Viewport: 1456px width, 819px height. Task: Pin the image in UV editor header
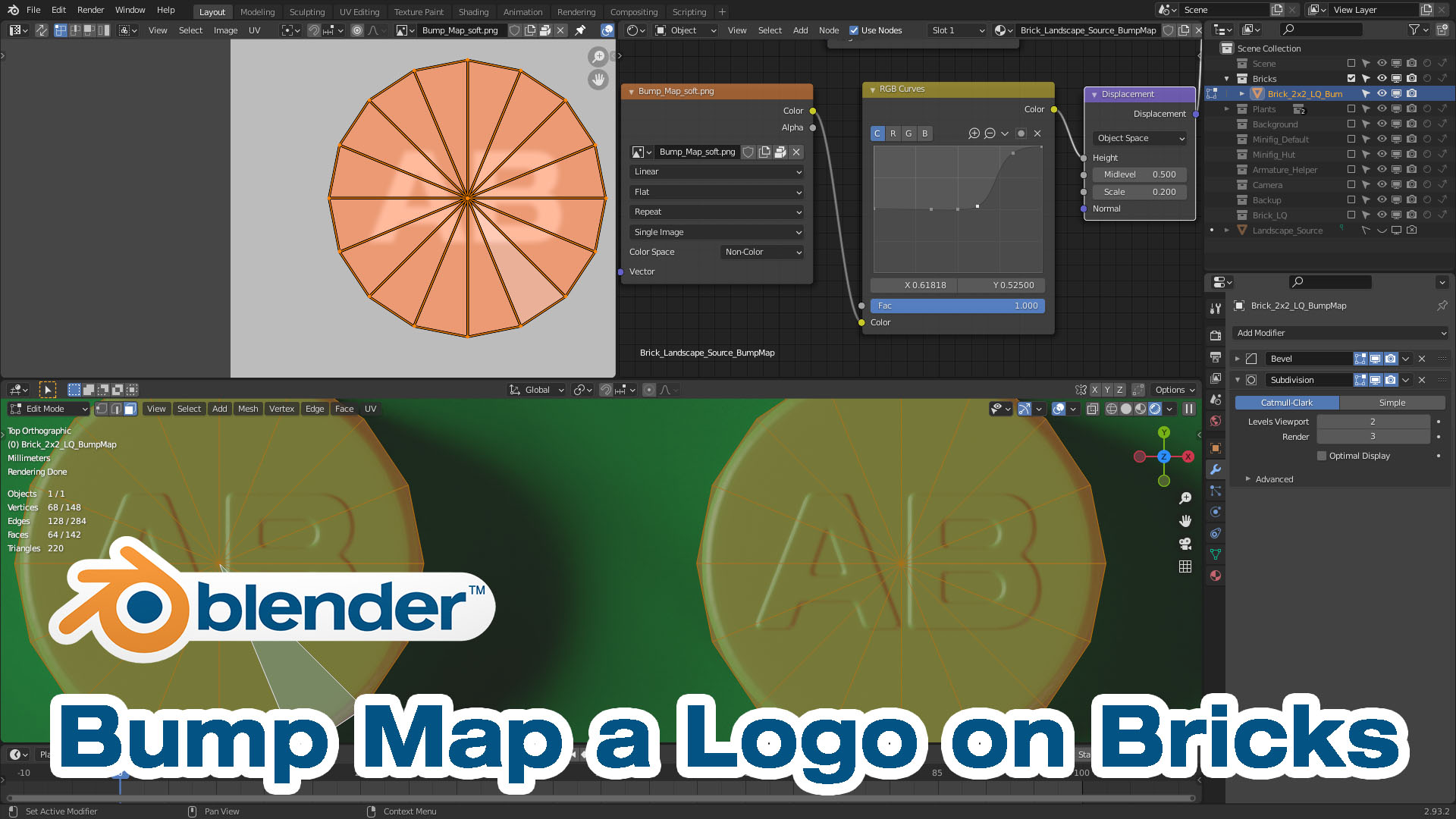tap(580, 30)
